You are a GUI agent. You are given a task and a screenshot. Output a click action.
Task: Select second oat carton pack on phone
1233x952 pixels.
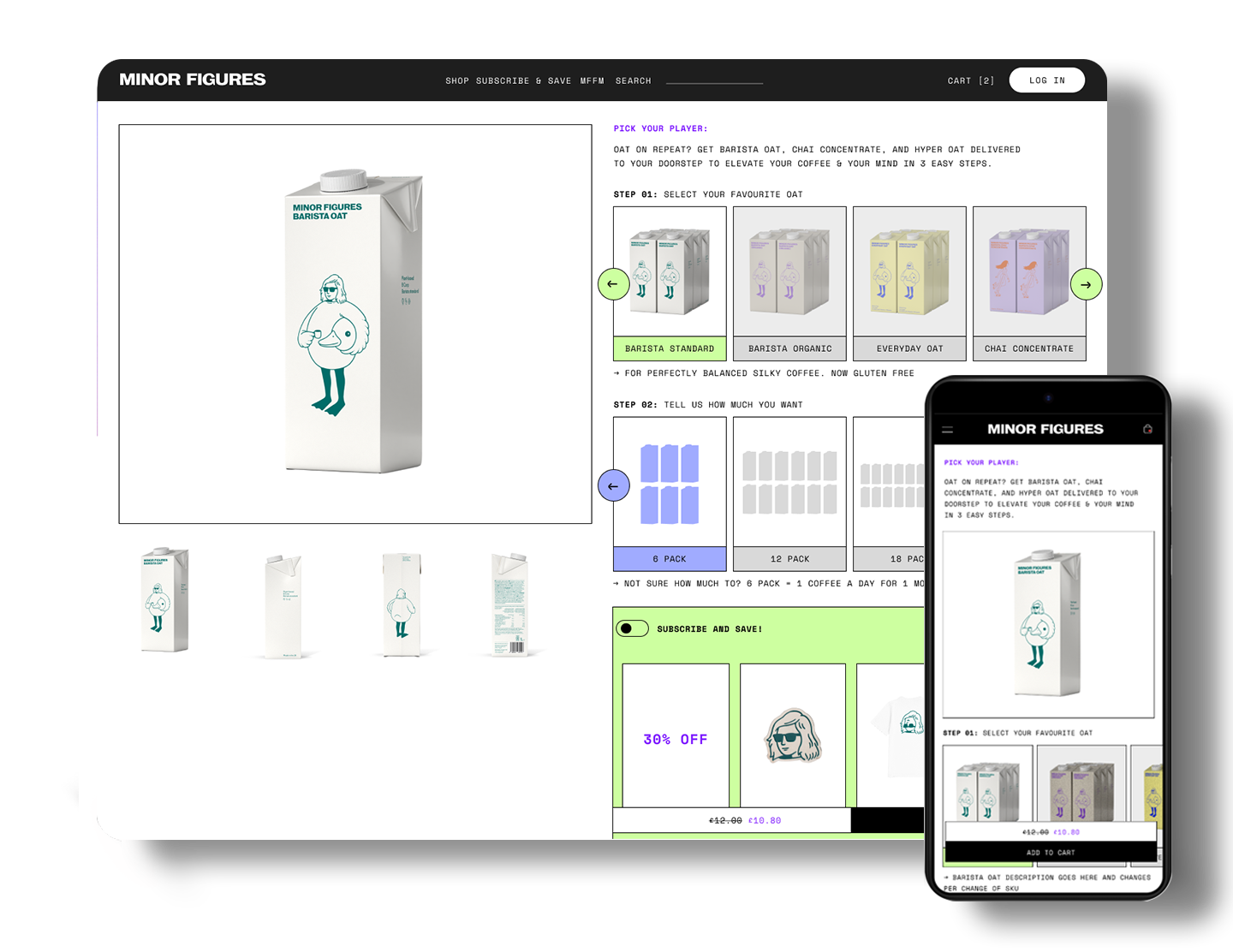click(x=1081, y=783)
